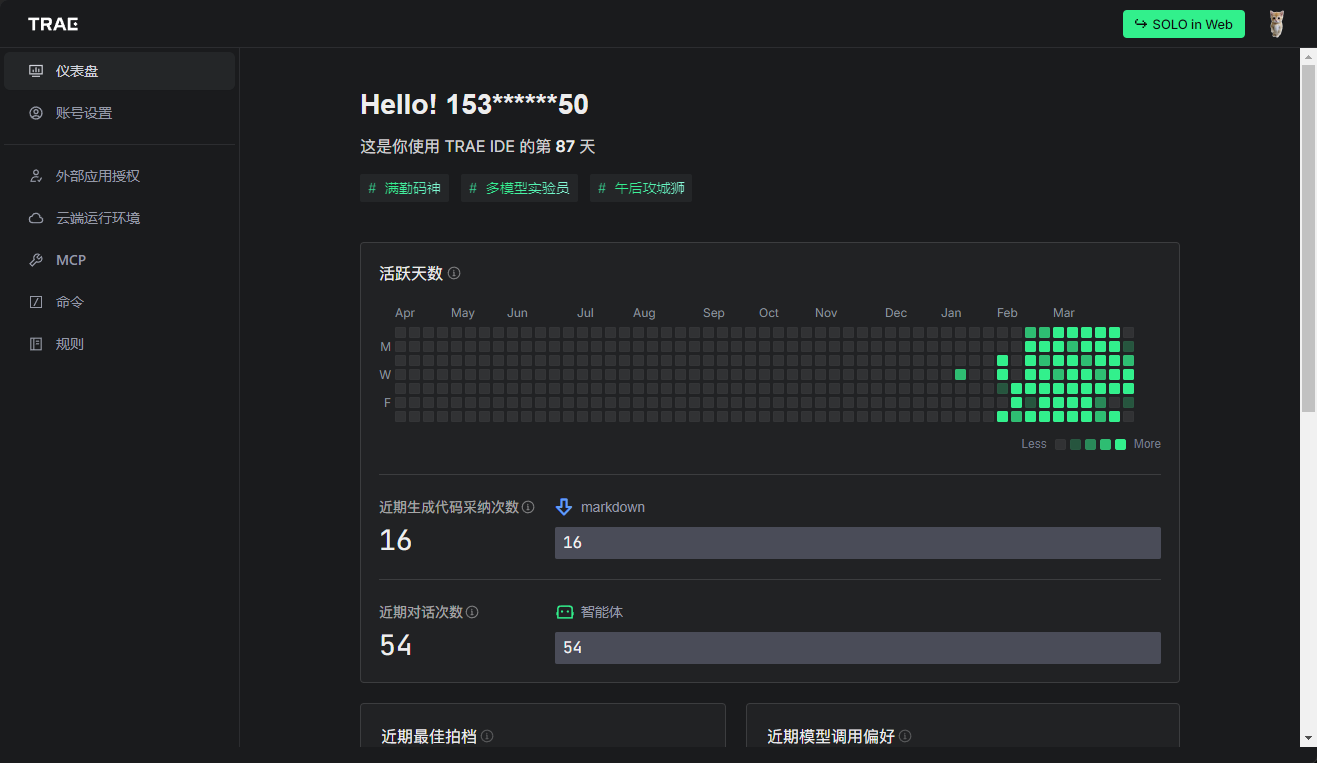Click info icon next to 活跃天数
Viewport: 1317px width, 763px height.
454,273
